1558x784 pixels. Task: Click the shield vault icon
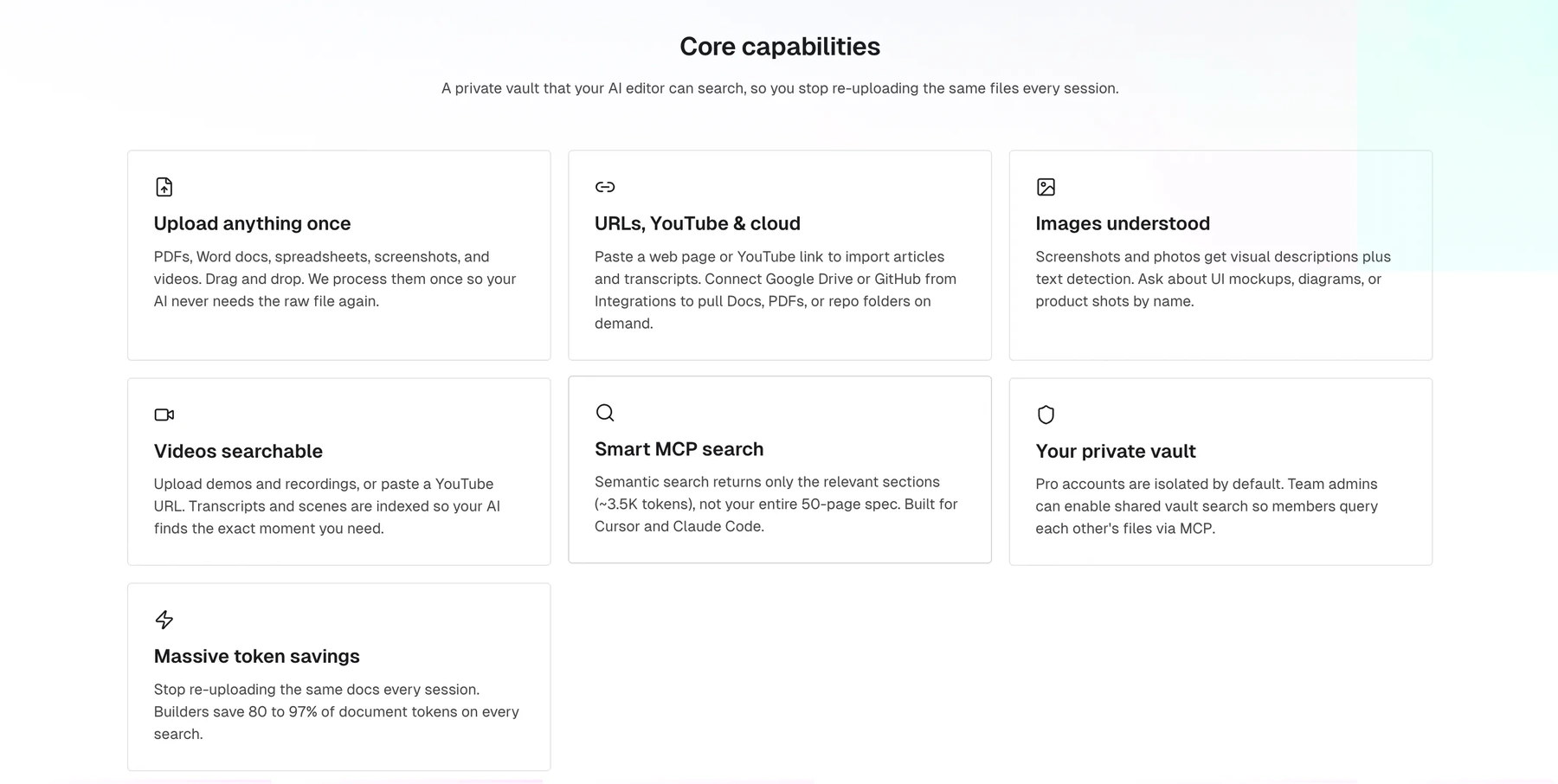[x=1046, y=414]
